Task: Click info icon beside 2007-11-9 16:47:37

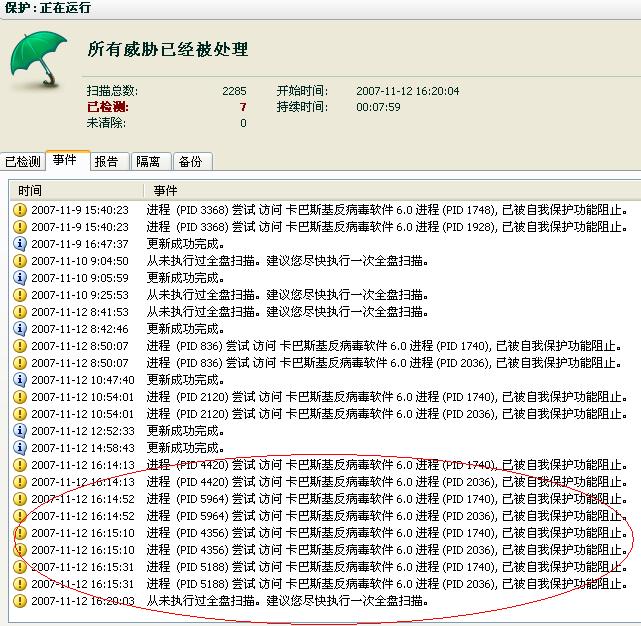Action: point(20,244)
